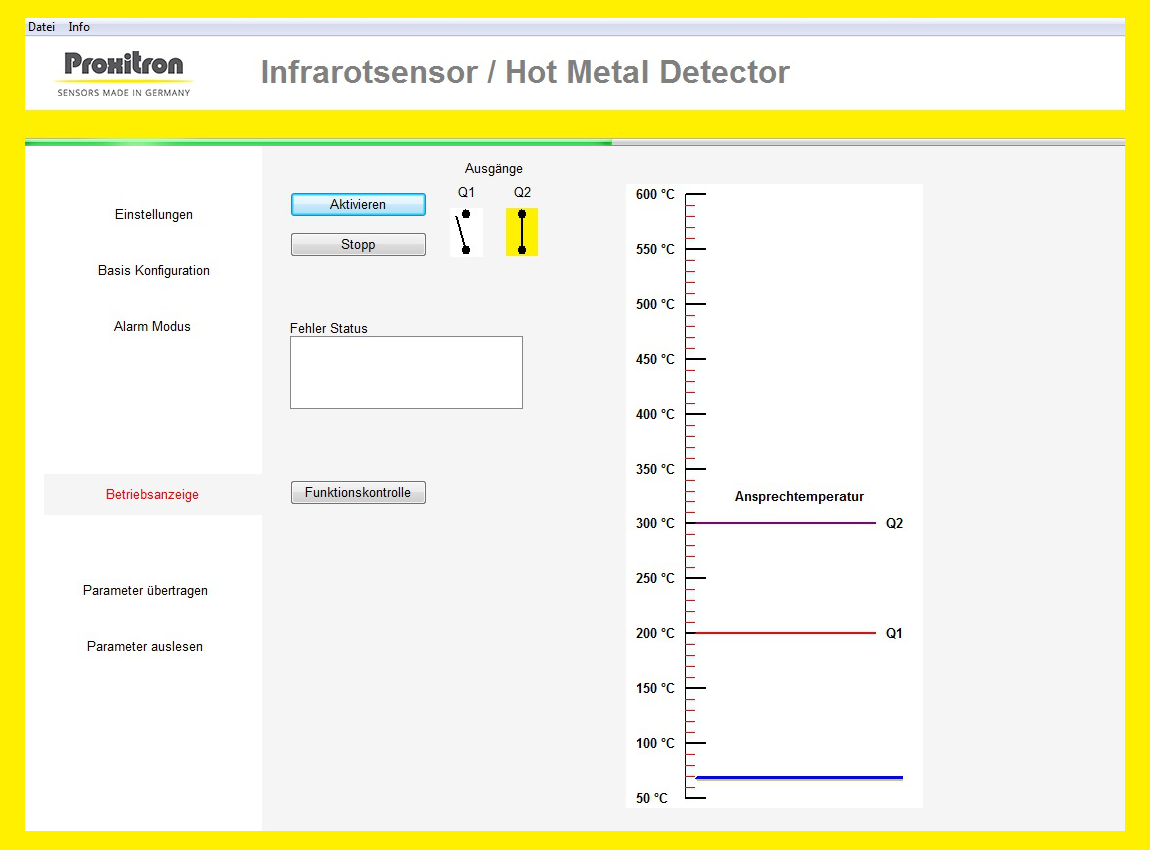Switch to the Einstellungen page

click(x=153, y=214)
